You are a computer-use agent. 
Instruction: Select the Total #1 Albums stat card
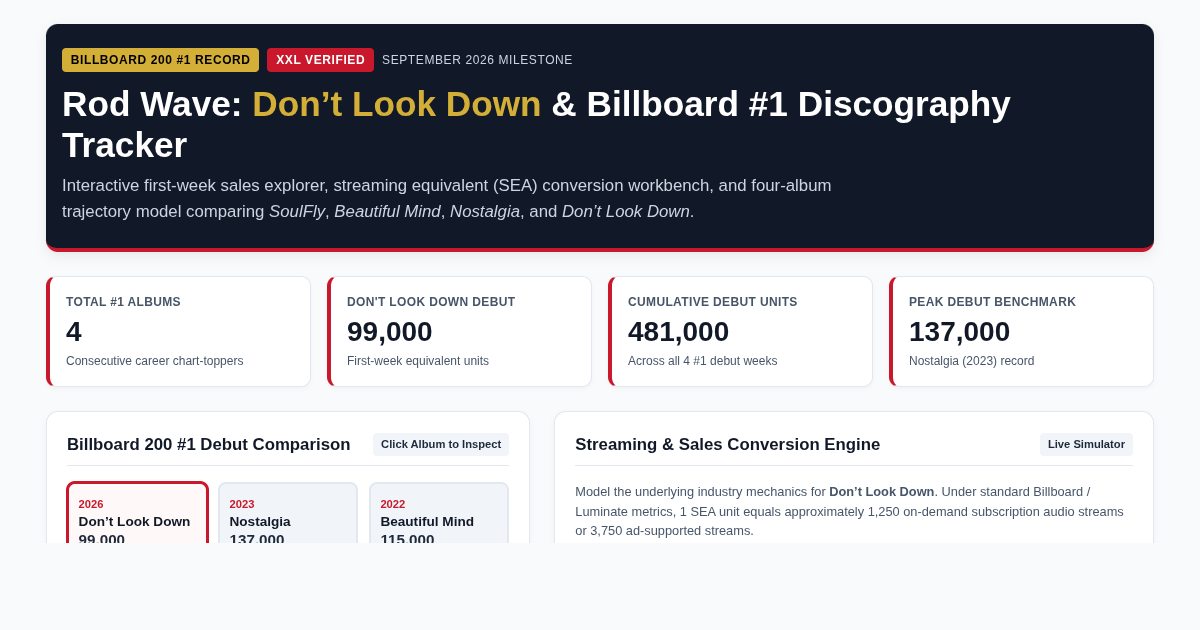[x=178, y=332]
